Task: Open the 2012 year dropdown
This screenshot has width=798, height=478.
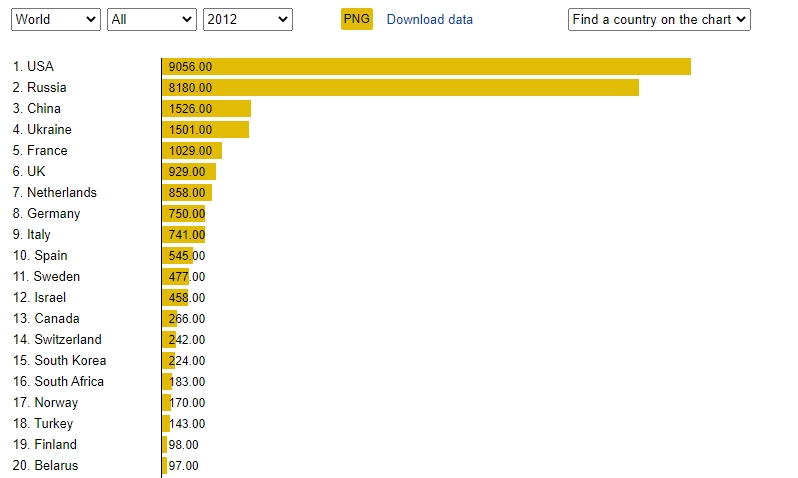Action: coord(248,19)
